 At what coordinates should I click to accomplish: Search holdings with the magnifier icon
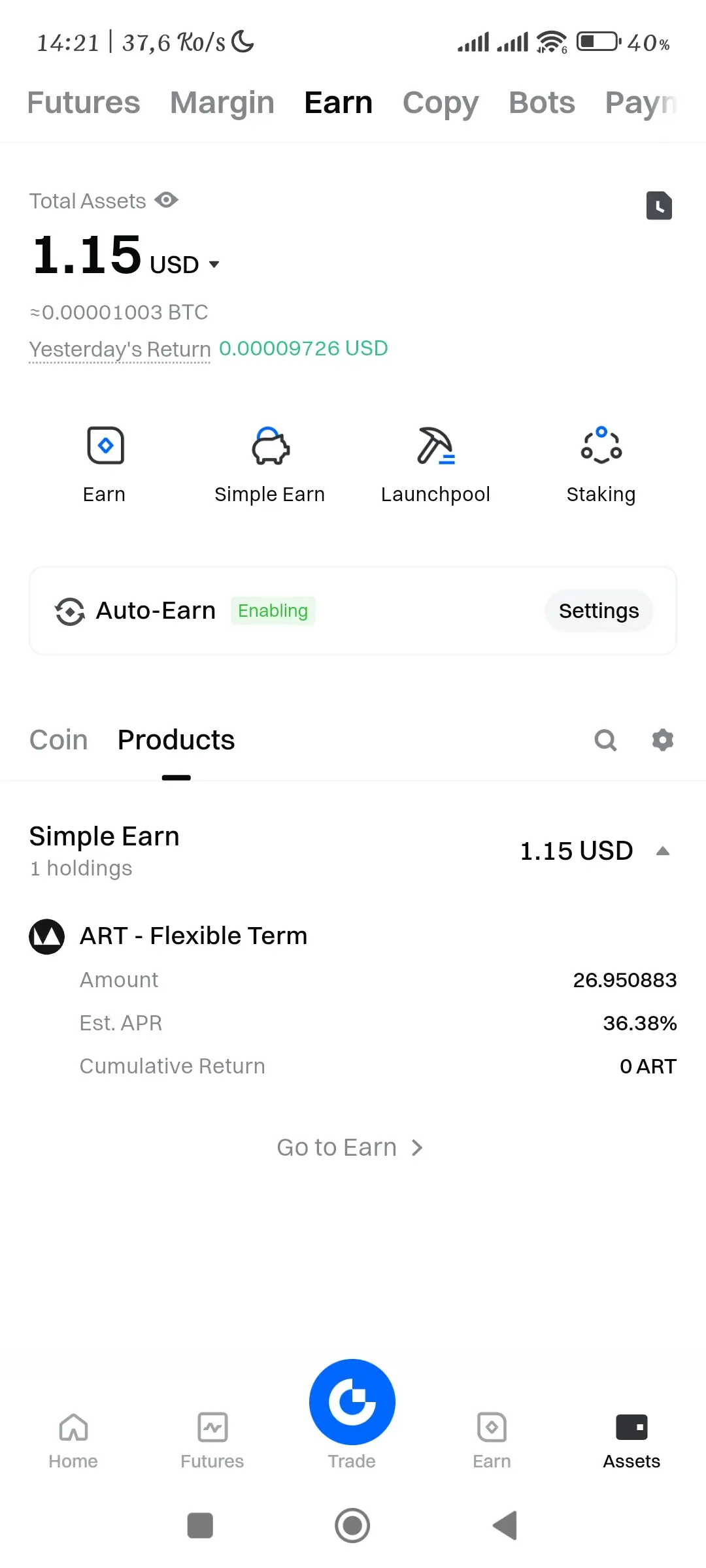(x=605, y=740)
